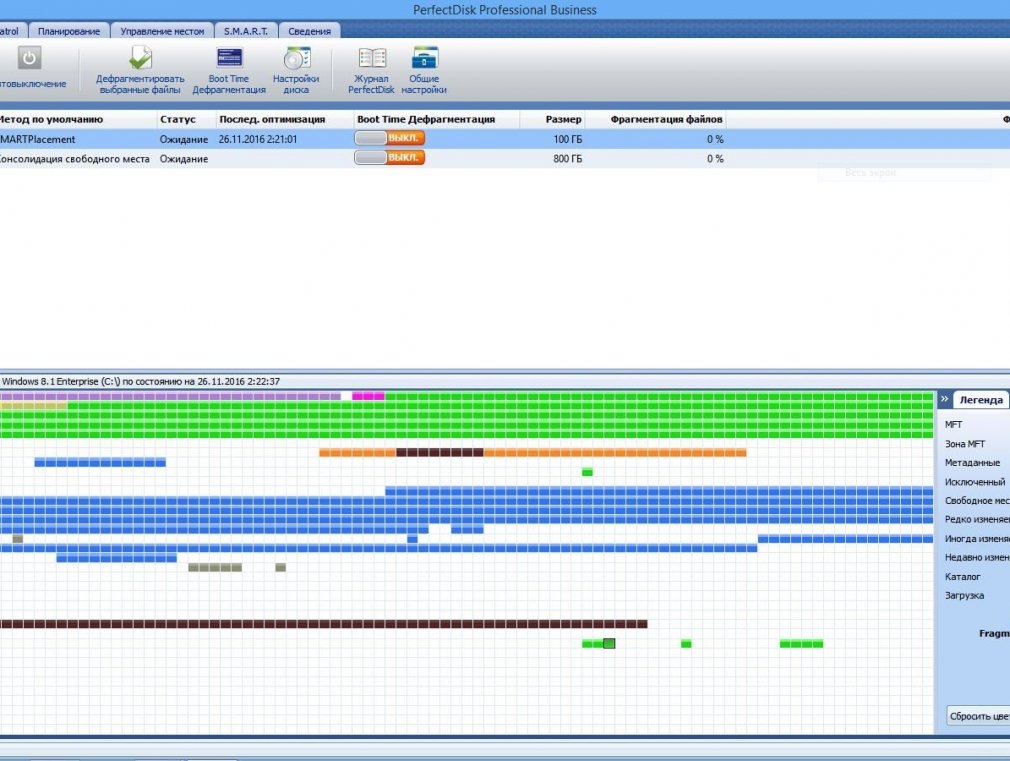Click MFT legend entry
The height and width of the screenshot is (761, 1010).
coord(953,425)
